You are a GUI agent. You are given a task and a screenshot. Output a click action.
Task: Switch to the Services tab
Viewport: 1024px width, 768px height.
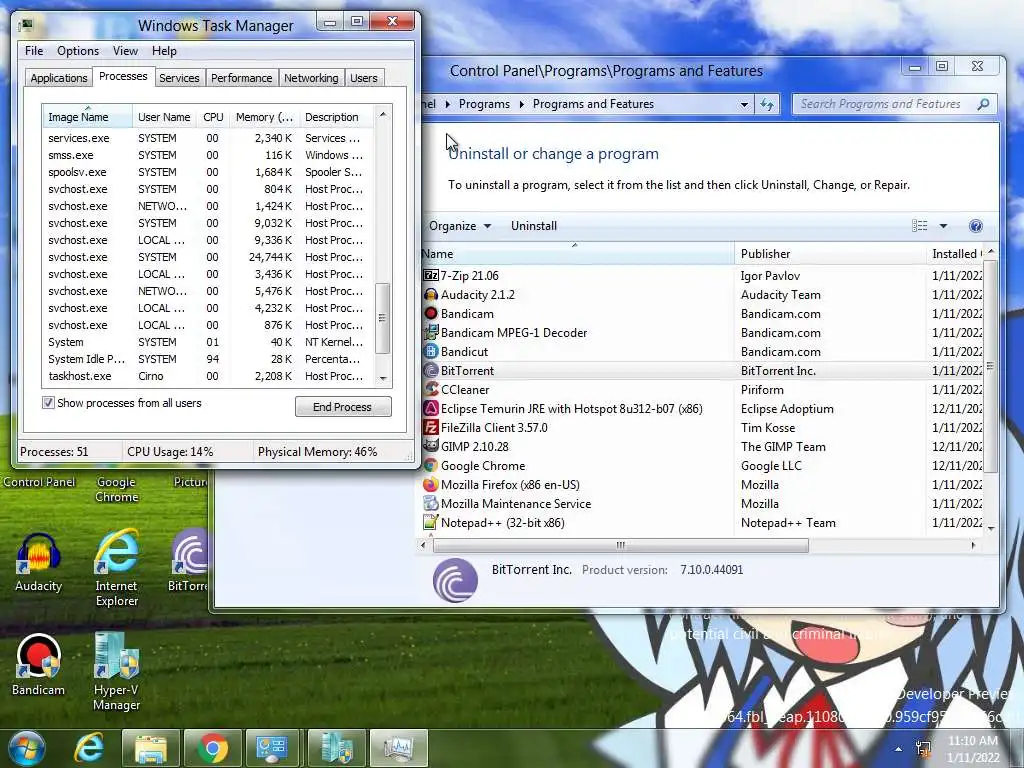(x=179, y=78)
